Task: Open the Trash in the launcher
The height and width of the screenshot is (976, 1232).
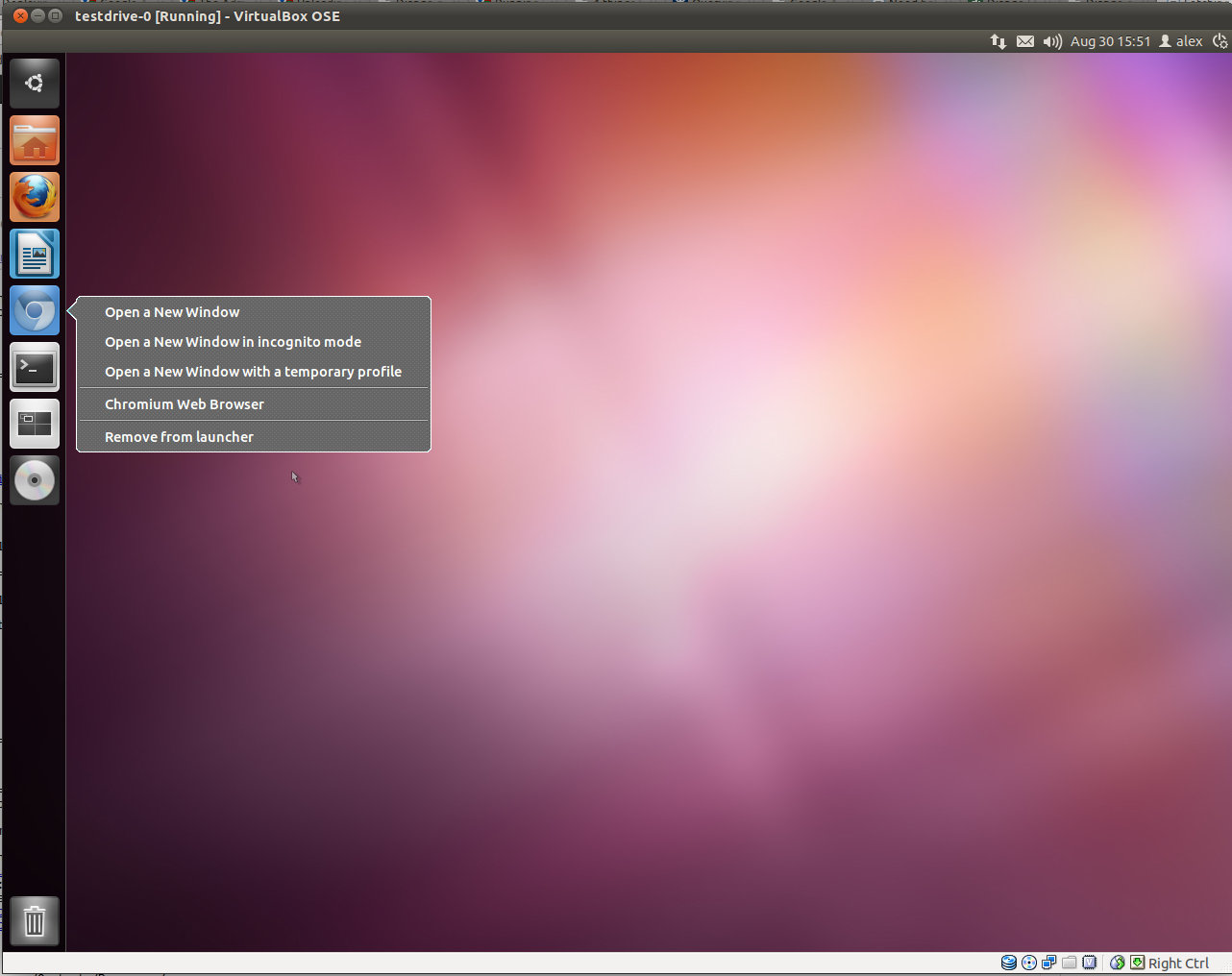Action: pos(35,921)
